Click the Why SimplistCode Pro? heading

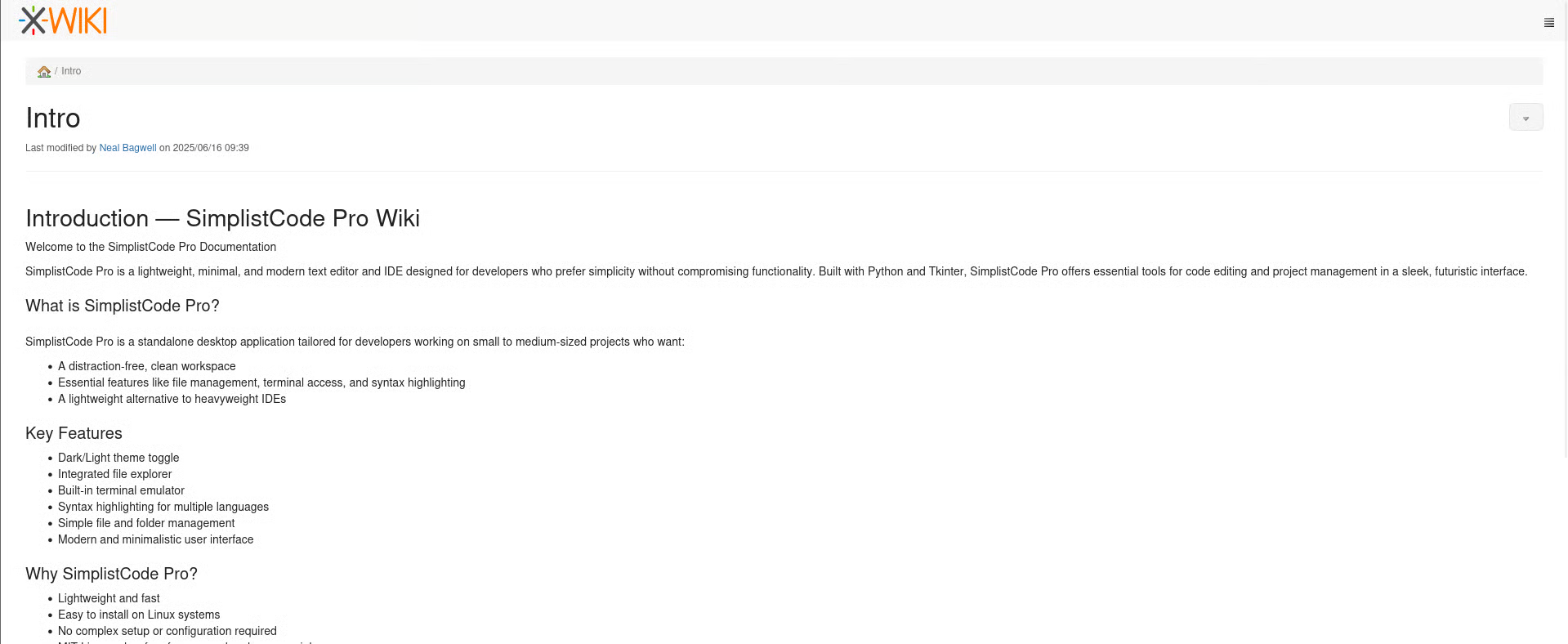[x=111, y=574]
